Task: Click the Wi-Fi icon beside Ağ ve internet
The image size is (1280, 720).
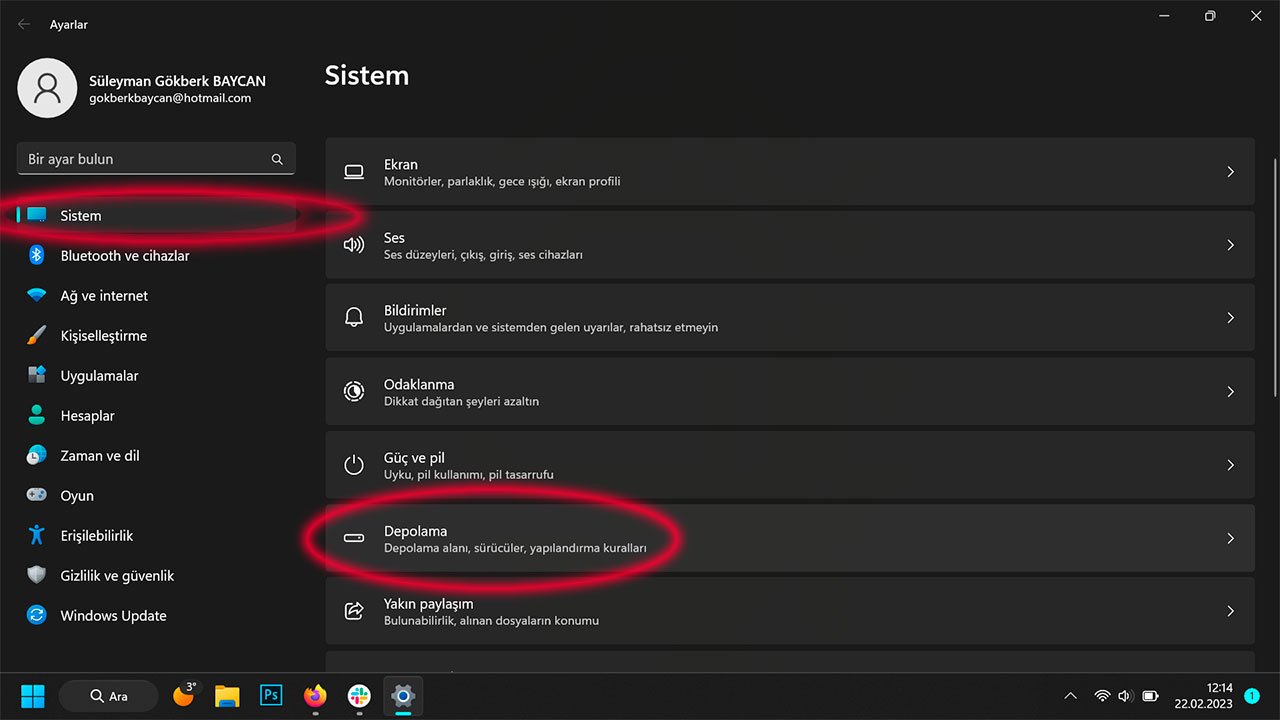Action: pyautogui.click(x=37, y=296)
